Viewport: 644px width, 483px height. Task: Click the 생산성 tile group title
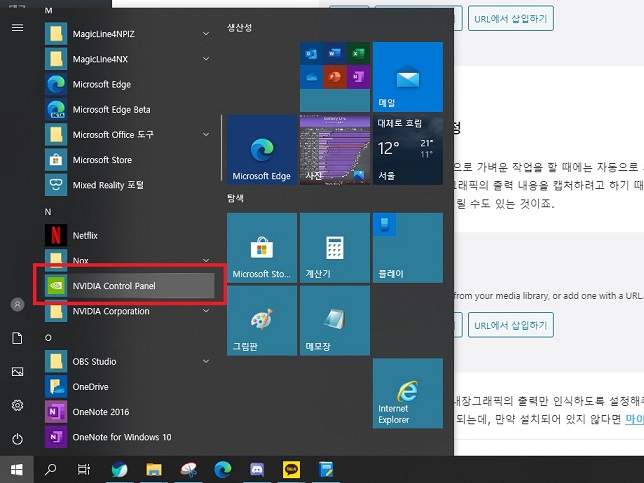[x=239, y=28]
